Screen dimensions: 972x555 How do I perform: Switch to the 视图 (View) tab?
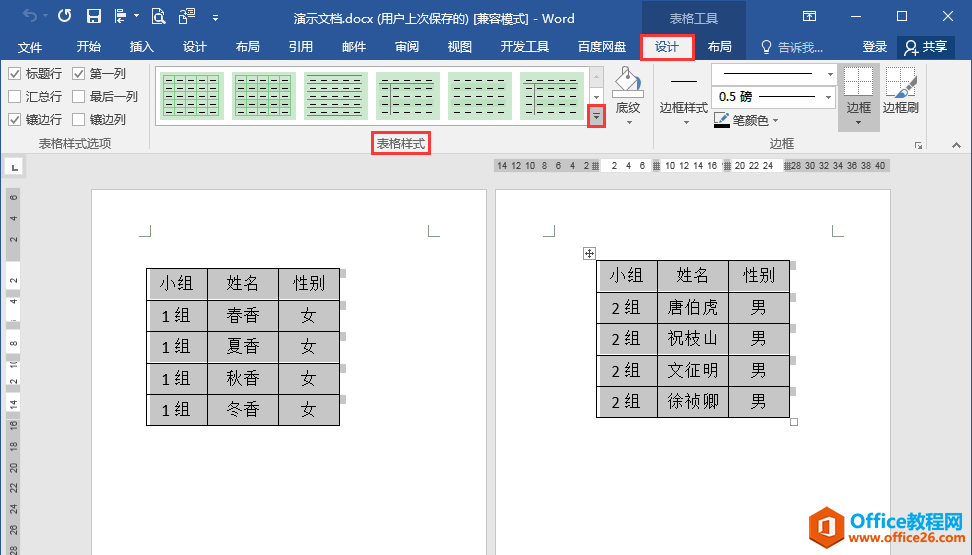click(x=459, y=47)
